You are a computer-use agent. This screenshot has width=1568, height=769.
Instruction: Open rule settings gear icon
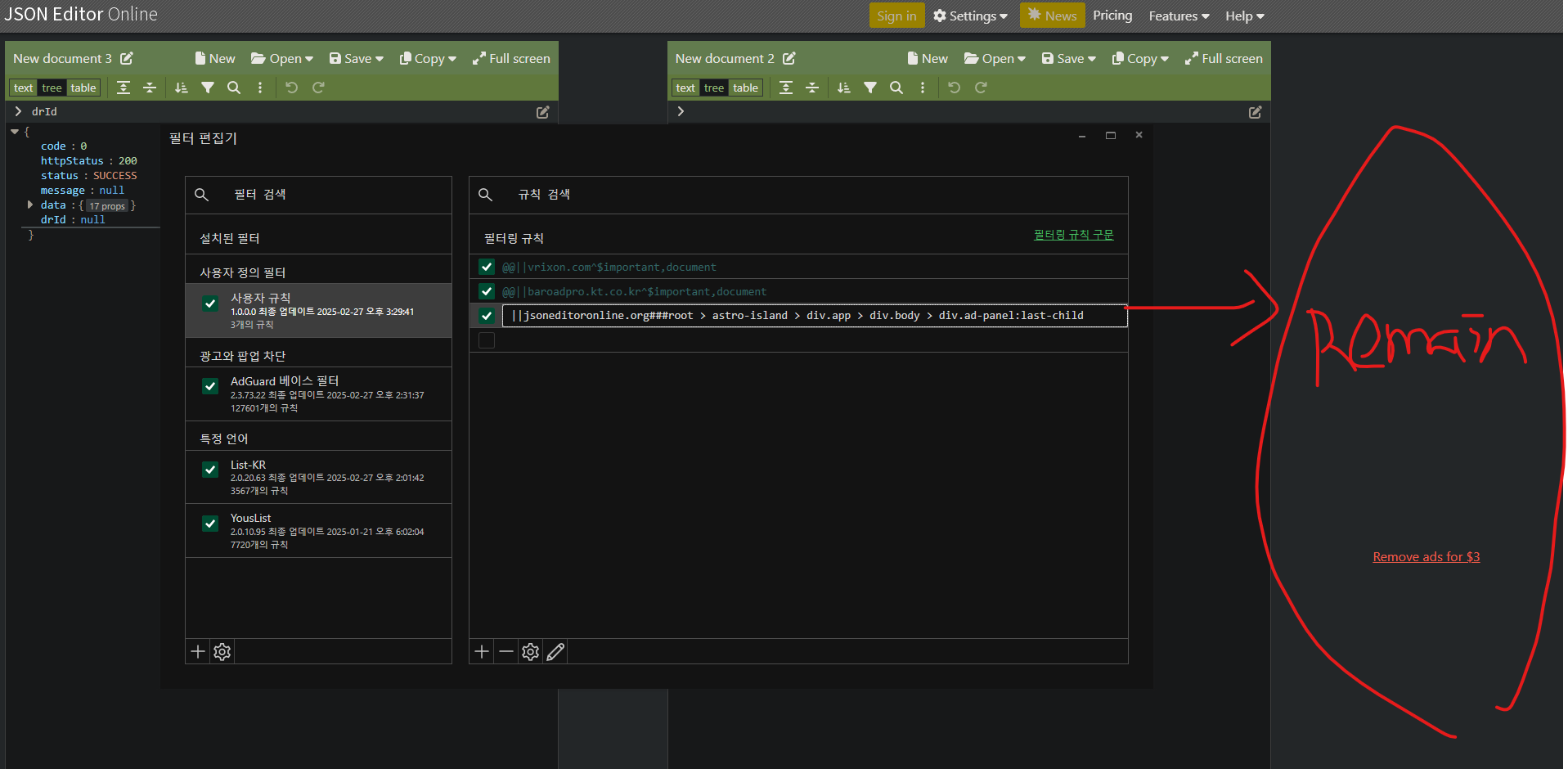(x=531, y=651)
